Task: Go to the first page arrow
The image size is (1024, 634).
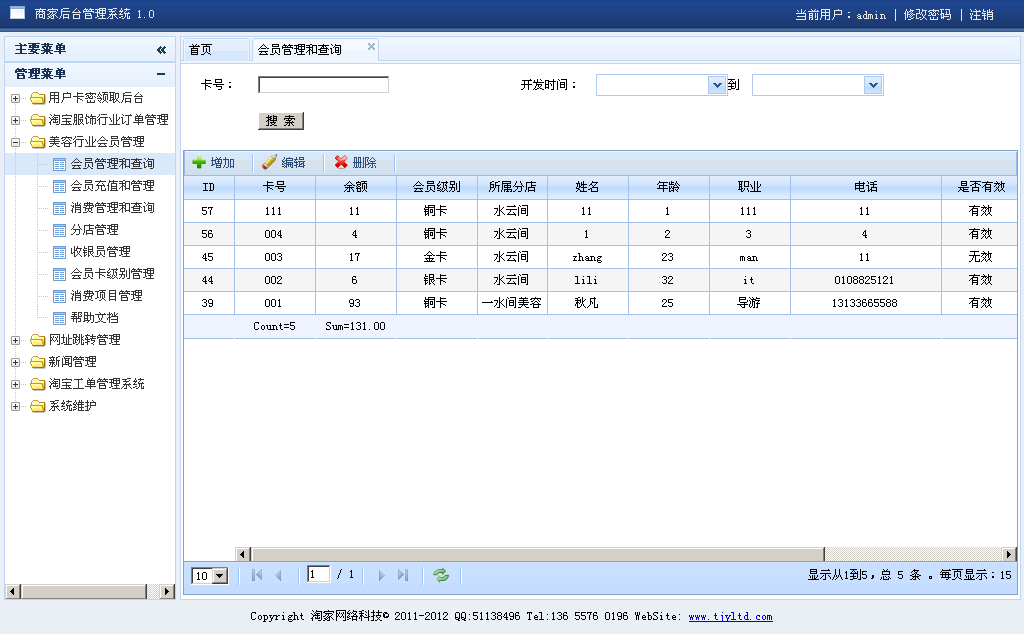Action: [x=257, y=575]
